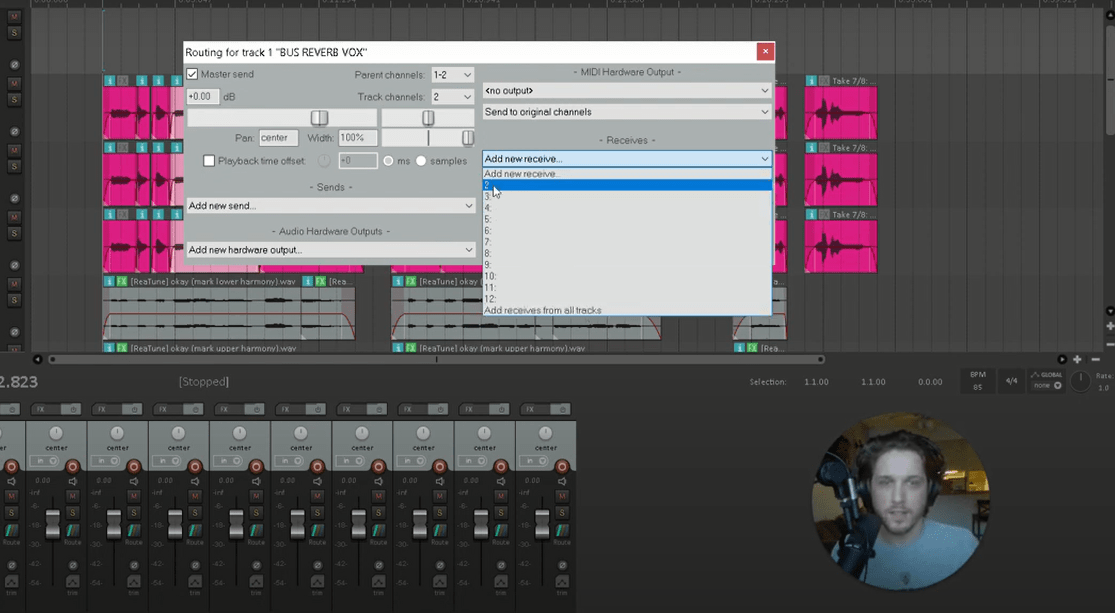Image resolution: width=1115 pixels, height=613 pixels.
Task: Select the ms radio button
Action: (388, 161)
